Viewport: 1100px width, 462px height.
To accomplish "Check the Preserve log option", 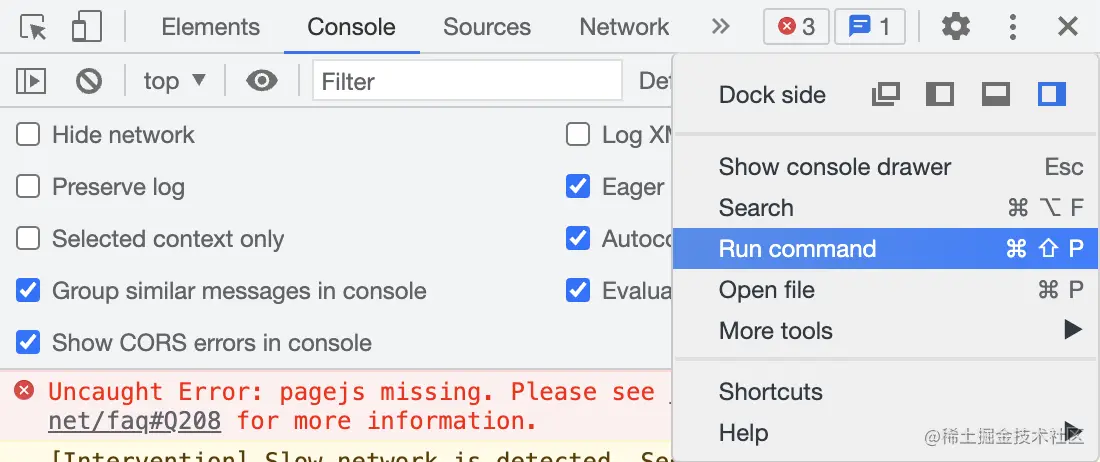I will [x=28, y=187].
